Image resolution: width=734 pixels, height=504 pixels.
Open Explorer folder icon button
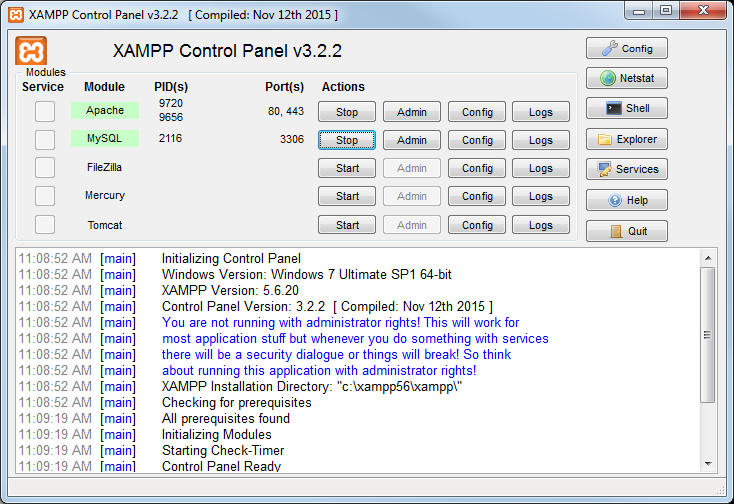(626, 139)
